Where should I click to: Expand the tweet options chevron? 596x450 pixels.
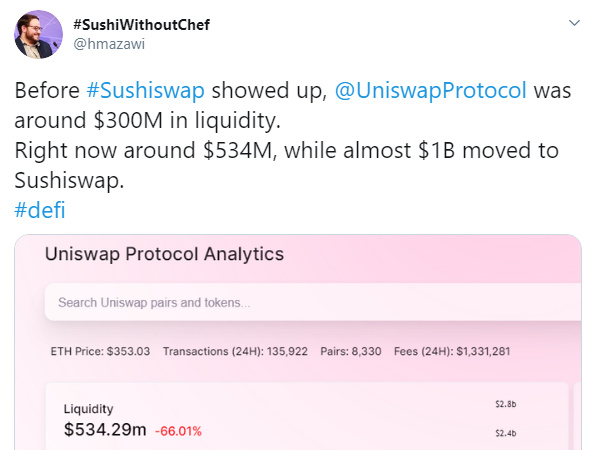point(574,23)
